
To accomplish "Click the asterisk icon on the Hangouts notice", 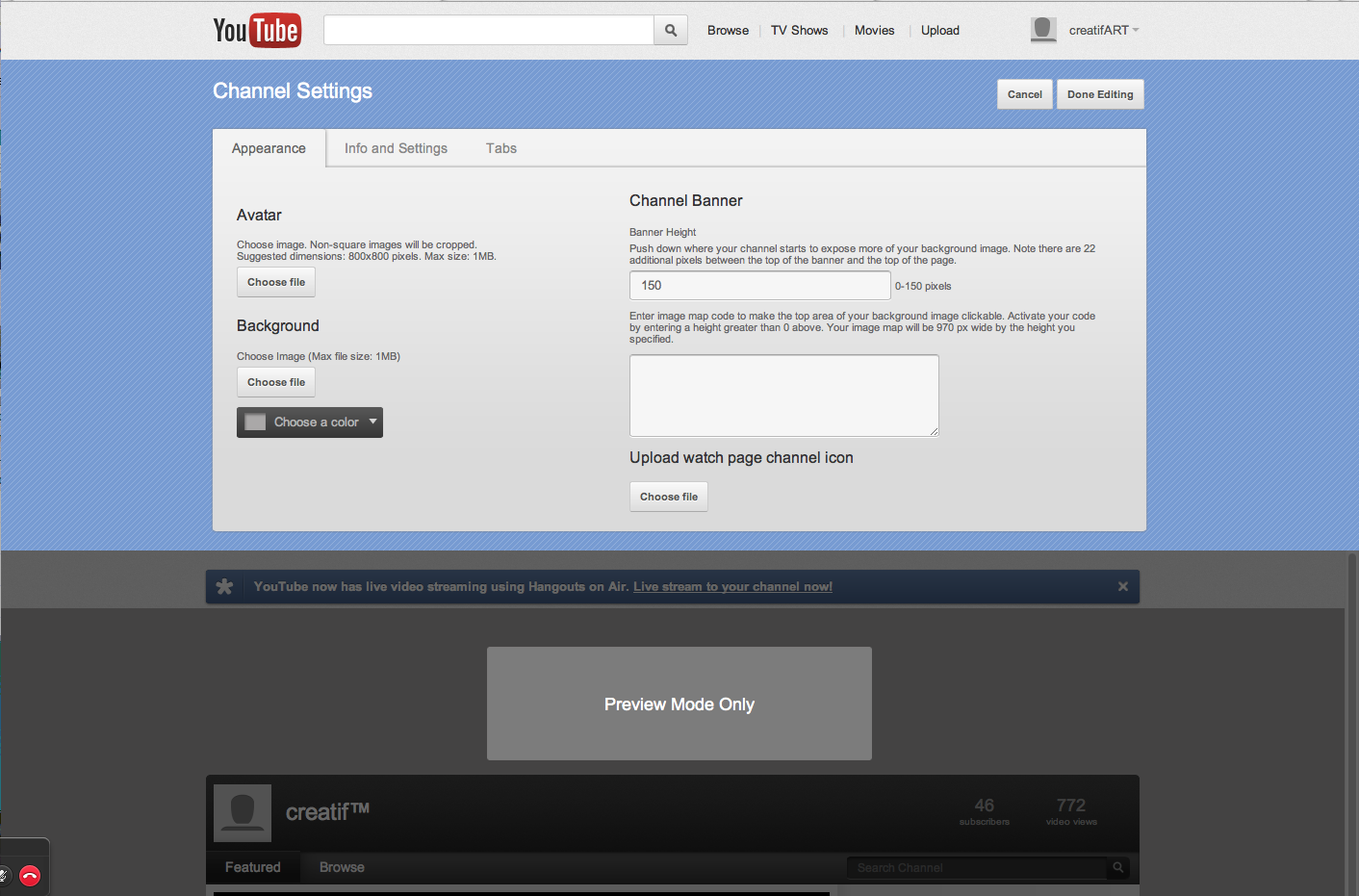I will (224, 586).
